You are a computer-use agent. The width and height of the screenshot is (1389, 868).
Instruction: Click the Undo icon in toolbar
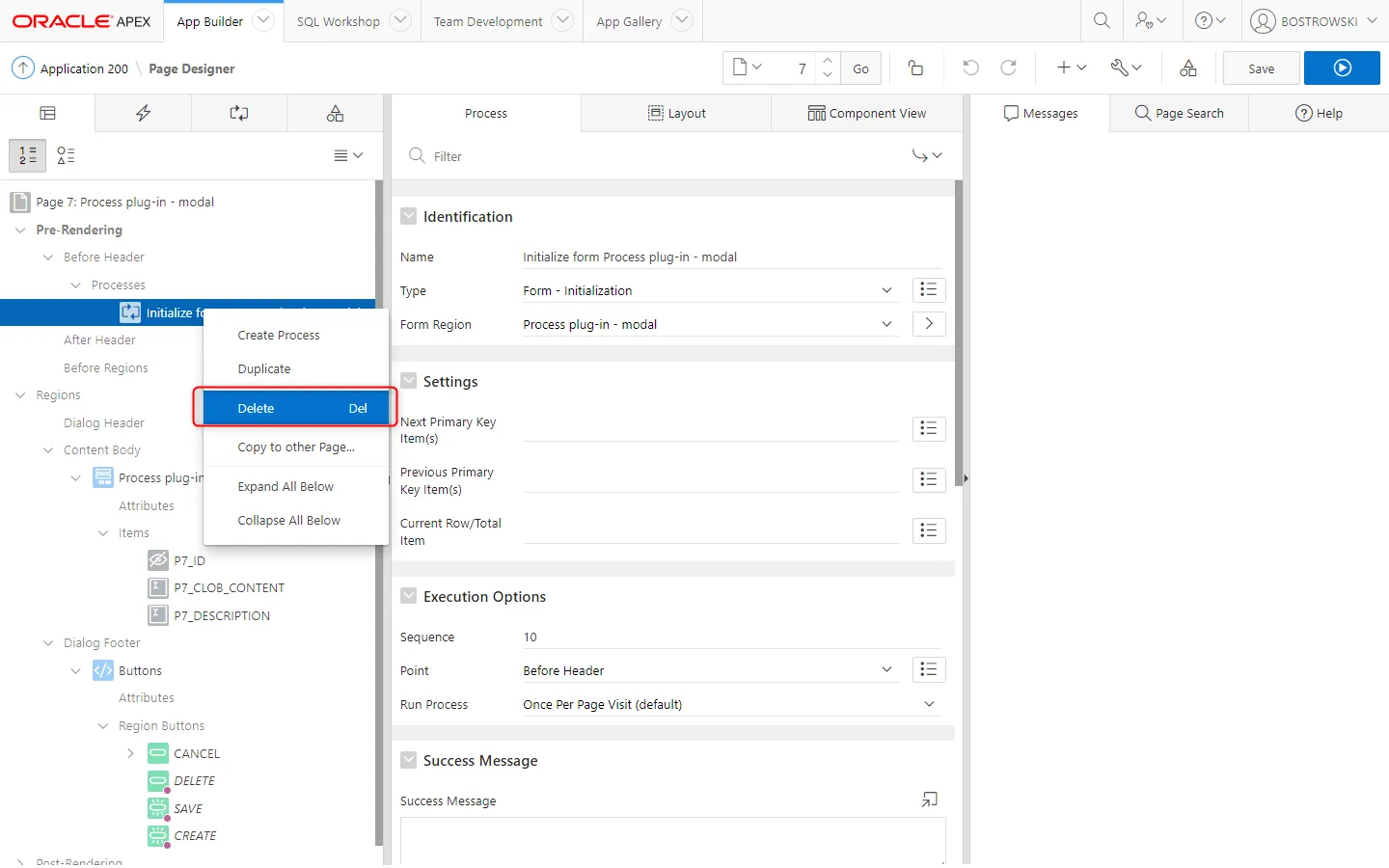(970, 68)
